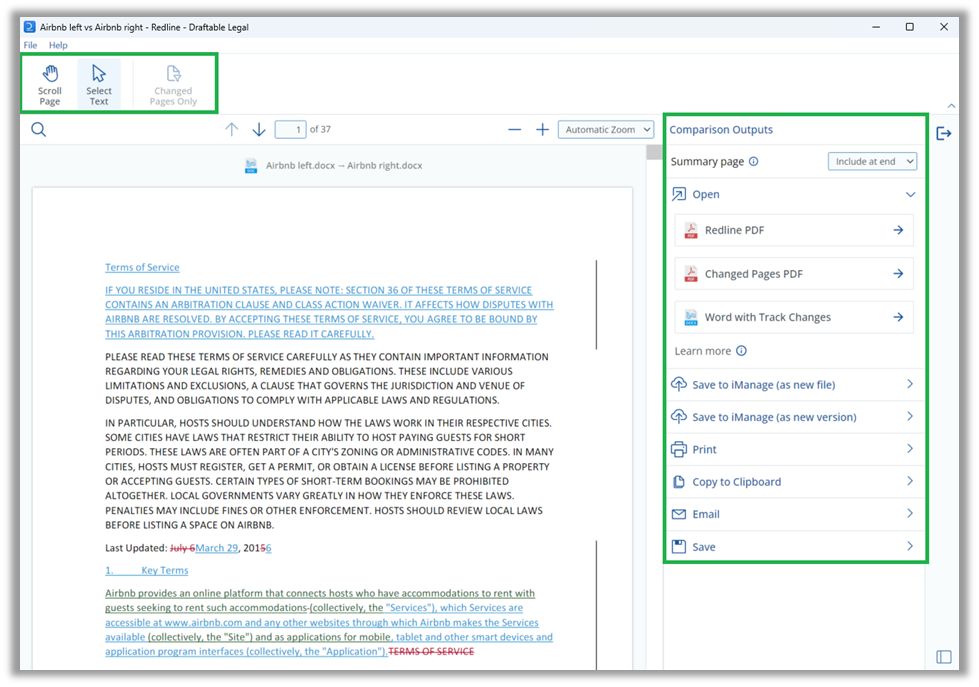Image resolution: width=979 pixels, height=687 pixels.
Task: Click the Open section arrow icon
Action: click(679, 194)
